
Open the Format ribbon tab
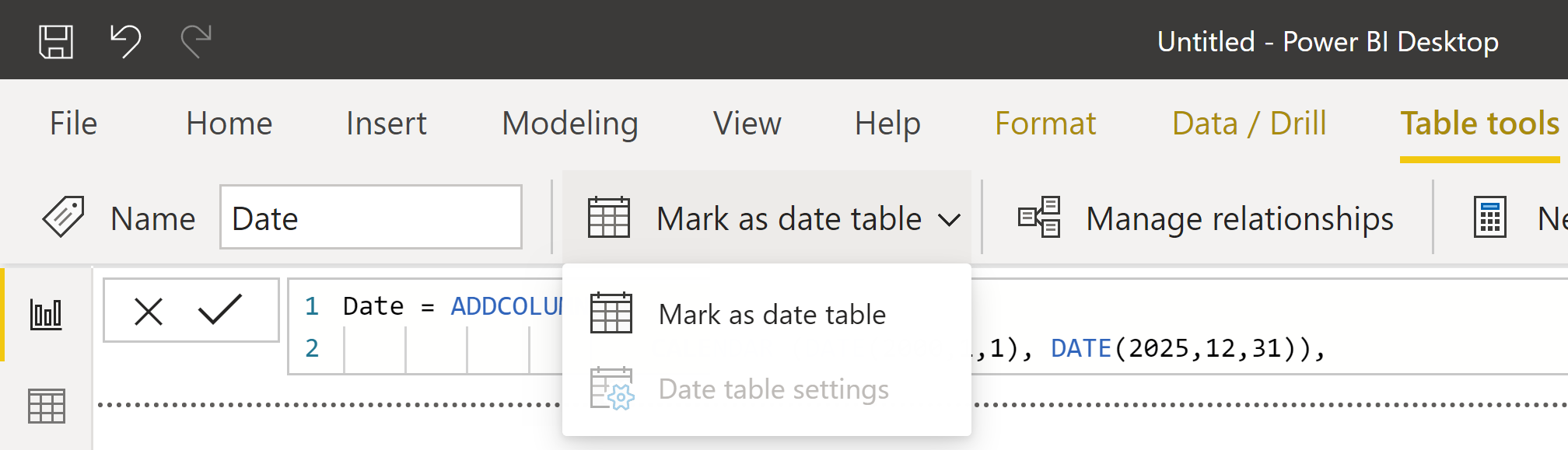[x=1045, y=123]
